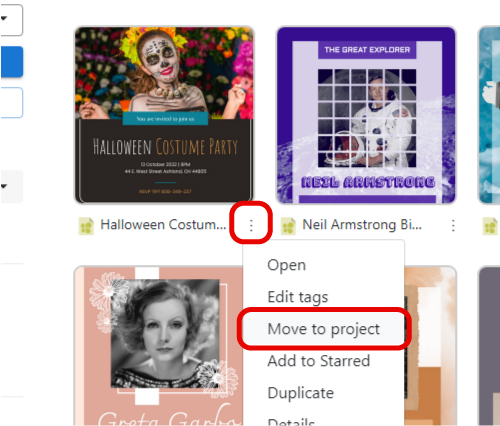Open the Greta Garbo design thumbnail
This screenshot has width=500, height=426.
click(x=159, y=346)
